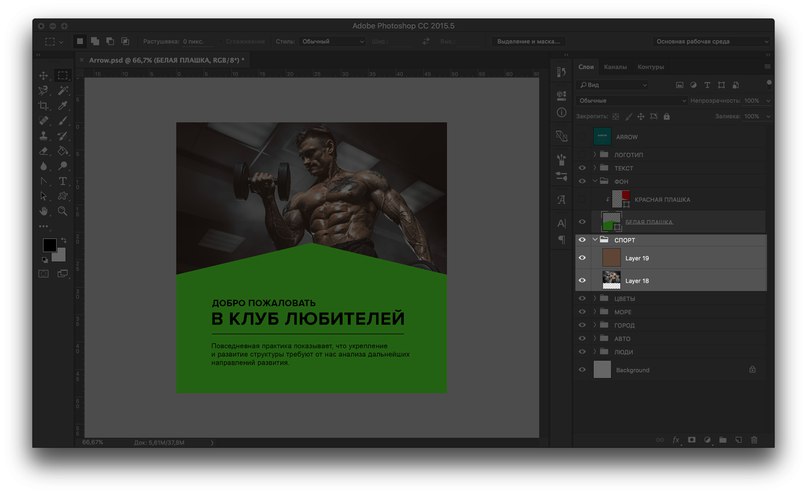Swap foreground and background colors

click(63, 240)
